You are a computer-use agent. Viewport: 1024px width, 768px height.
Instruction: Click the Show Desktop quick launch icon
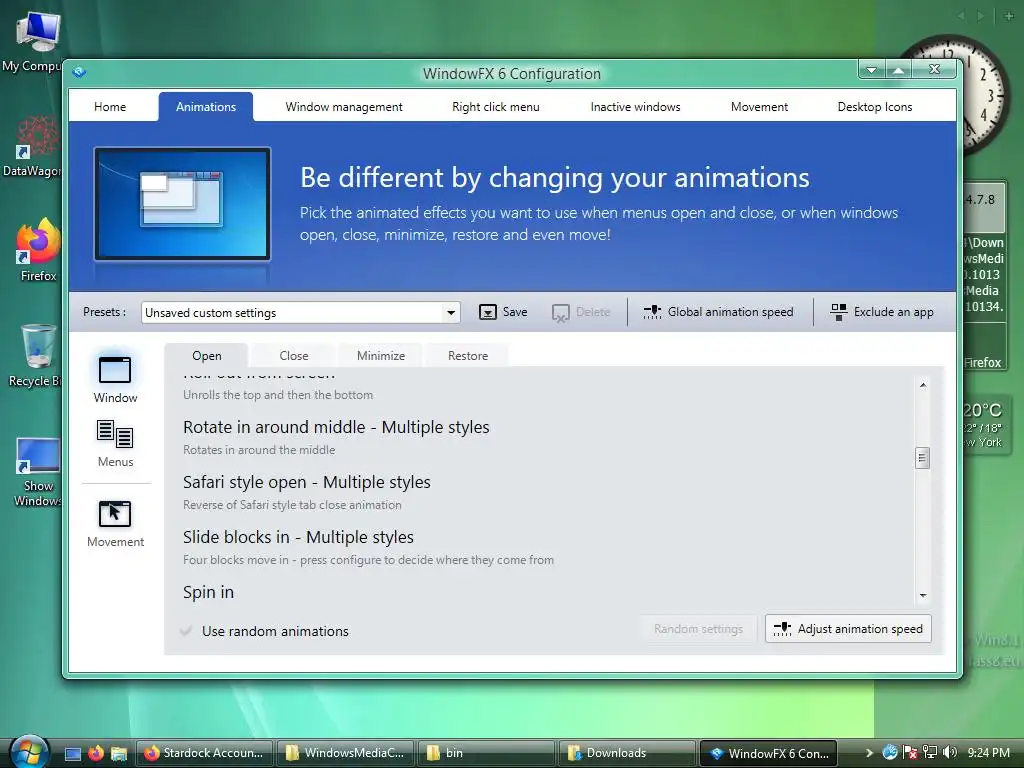pos(73,754)
